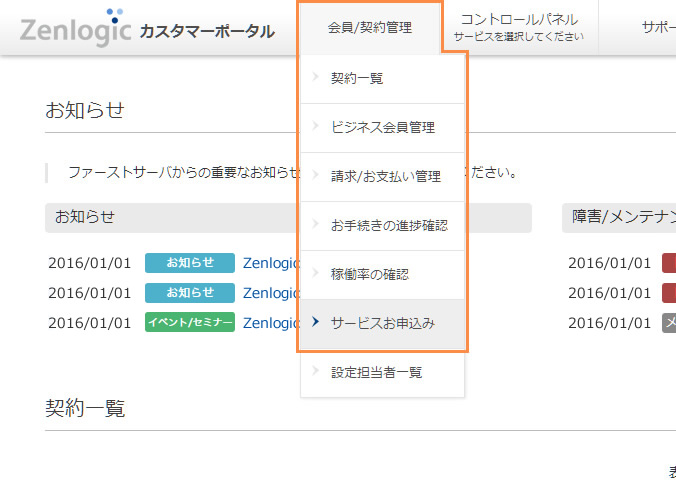Image resolution: width=676 pixels, height=481 pixels.
Task: Open the イベント/セミナー row Zenlogic link
Action: point(271,322)
